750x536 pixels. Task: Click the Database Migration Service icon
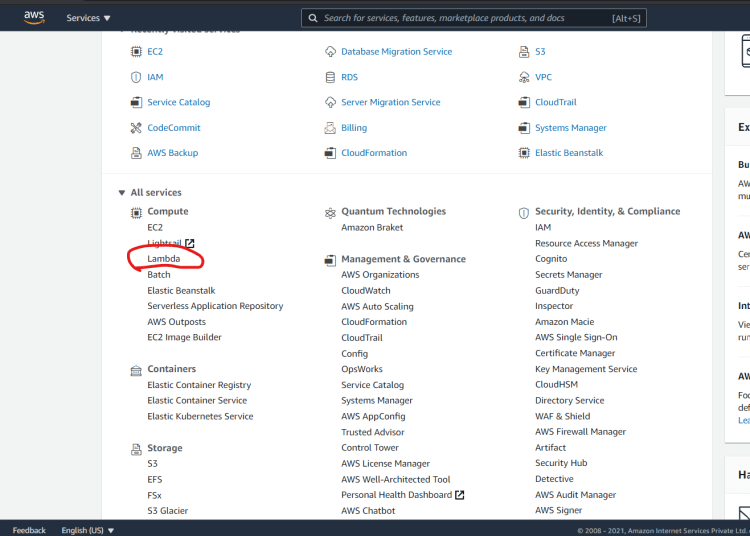(x=330, y=52)
